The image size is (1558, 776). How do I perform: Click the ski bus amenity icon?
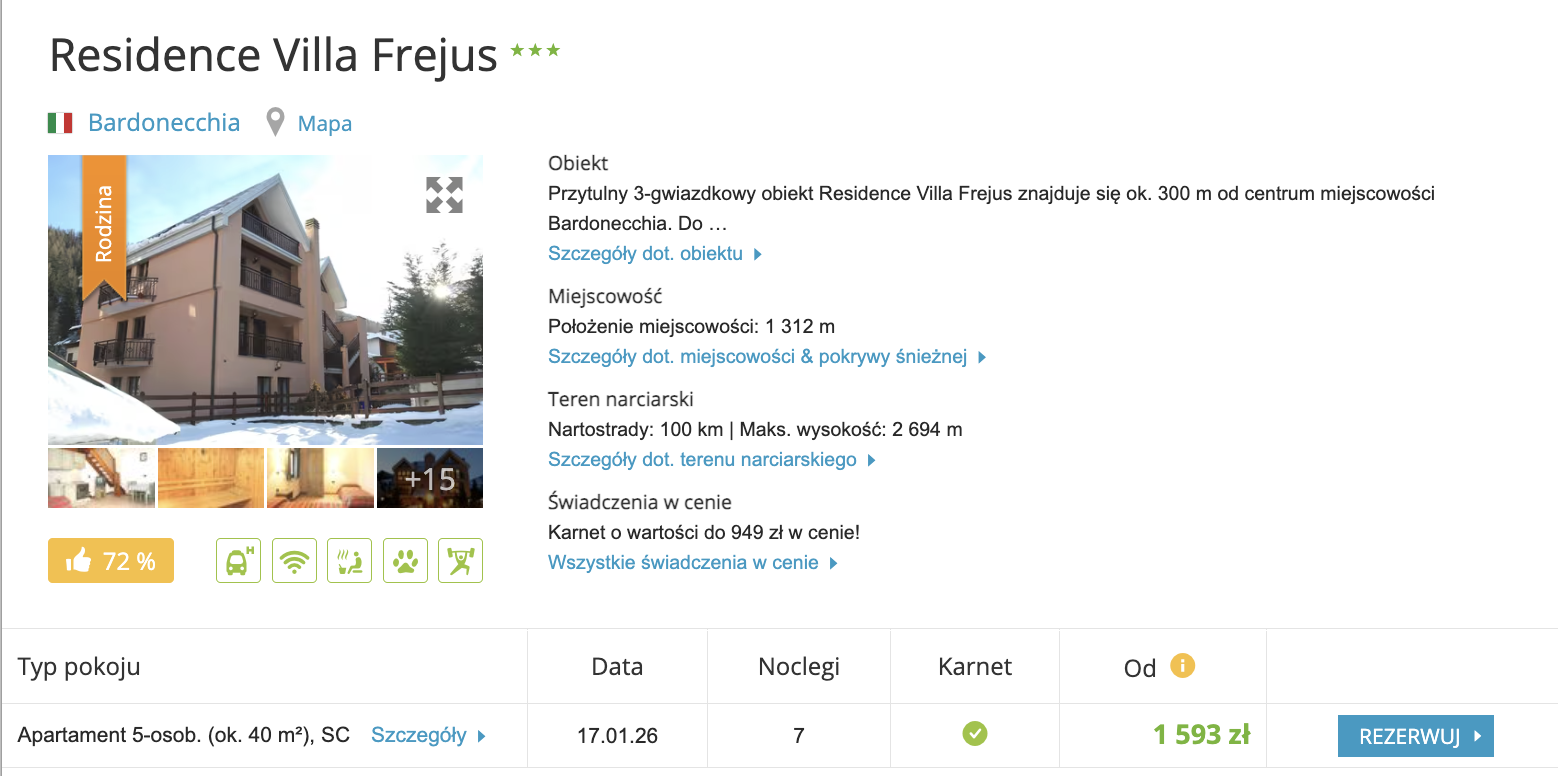click(x=238, y=561)
